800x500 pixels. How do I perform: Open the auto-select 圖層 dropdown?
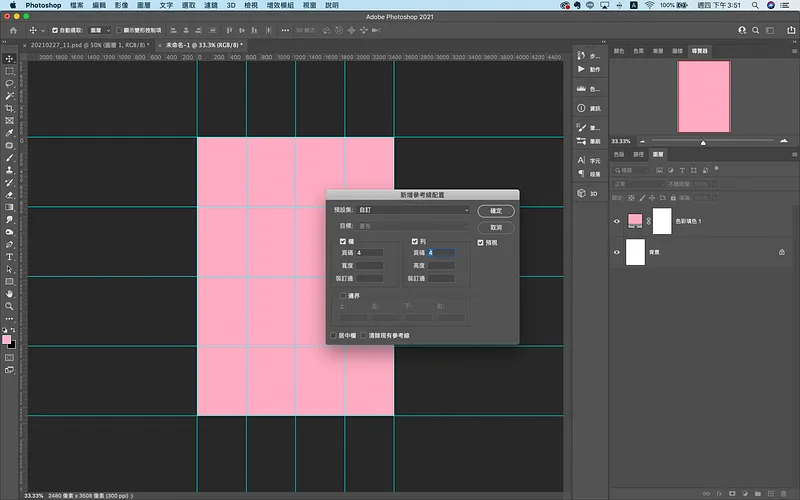coord(100,31)
